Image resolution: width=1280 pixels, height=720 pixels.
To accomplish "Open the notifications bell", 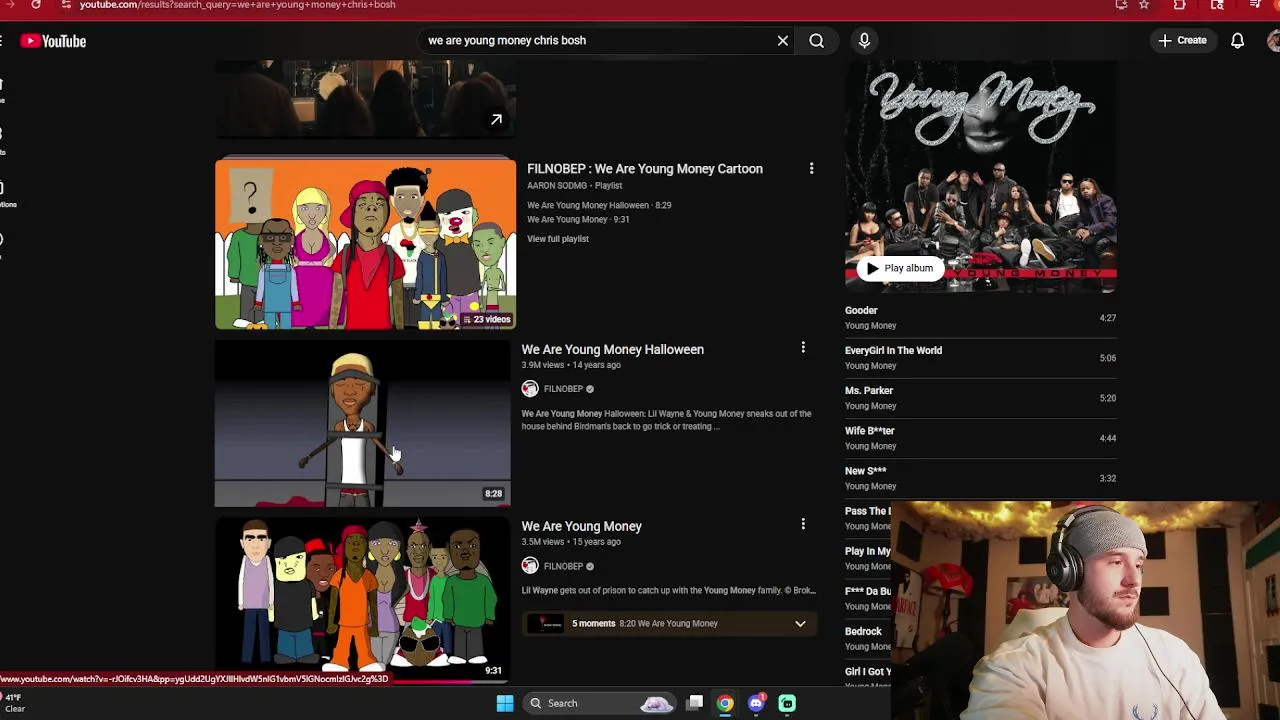I will click(x=1237, y=41).
